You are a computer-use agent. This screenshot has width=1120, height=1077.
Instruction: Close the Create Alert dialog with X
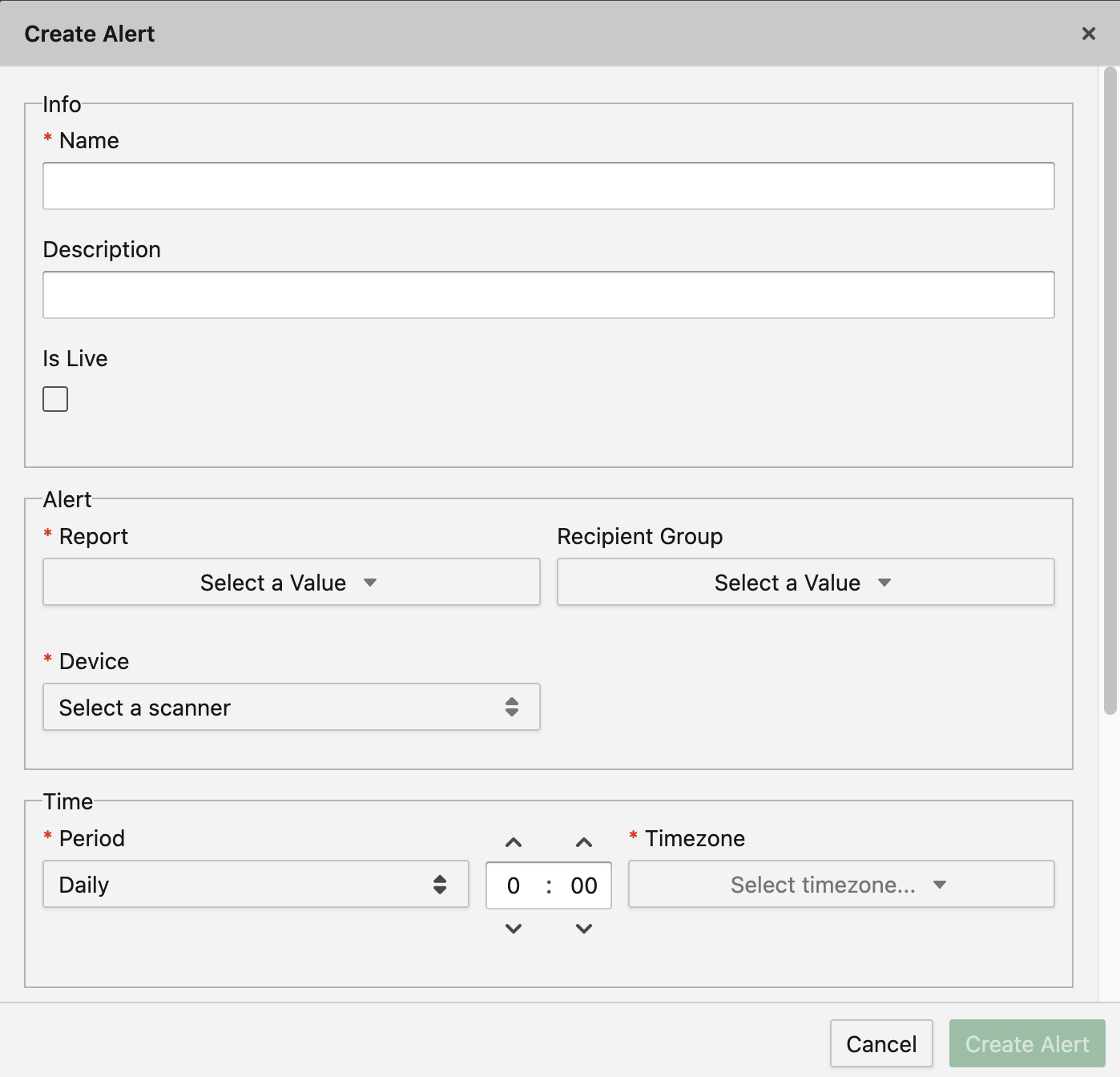[1088, 34]
